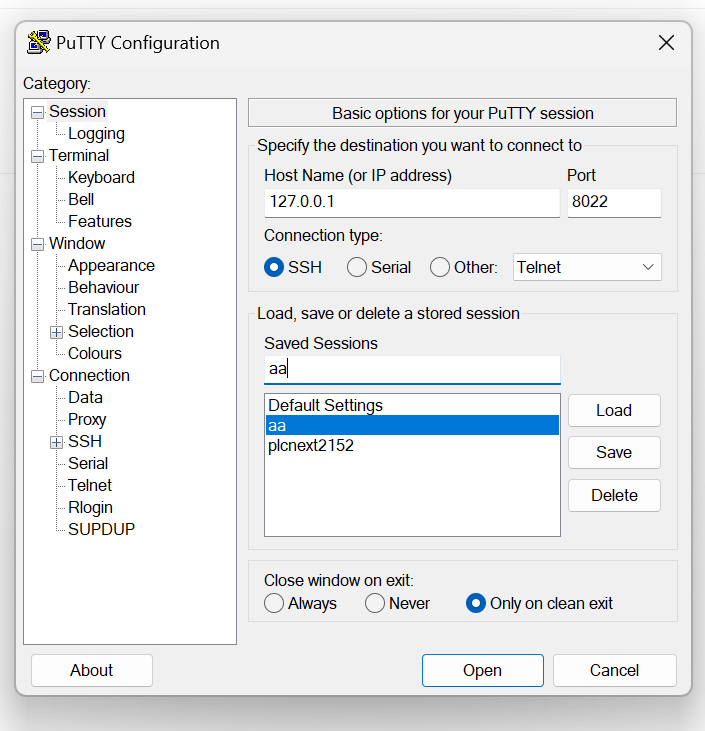Open Connection category
Image resolution: width=705 pixels, height=731 pixels.
[89, 375]
